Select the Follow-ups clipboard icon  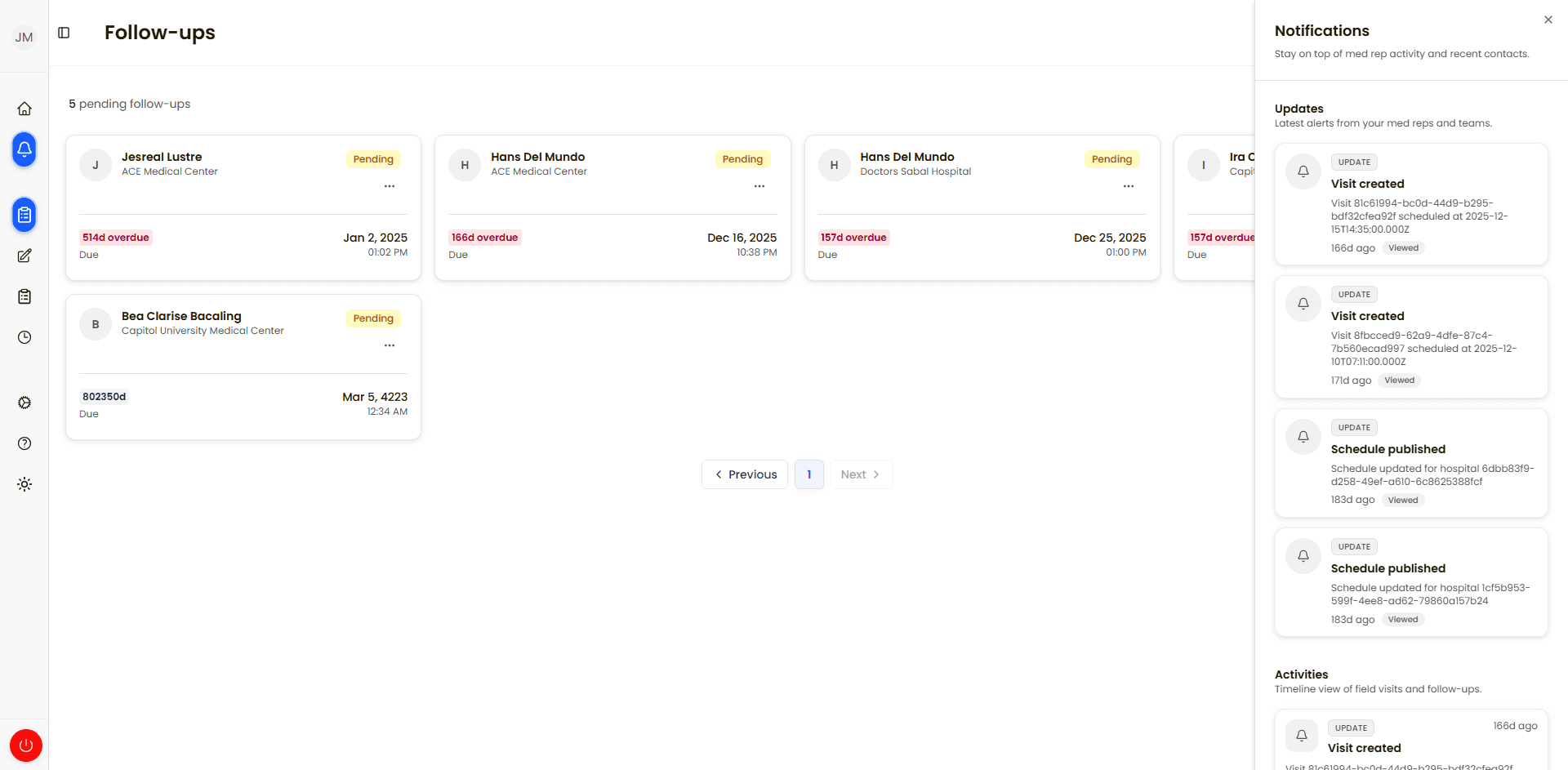24,215
